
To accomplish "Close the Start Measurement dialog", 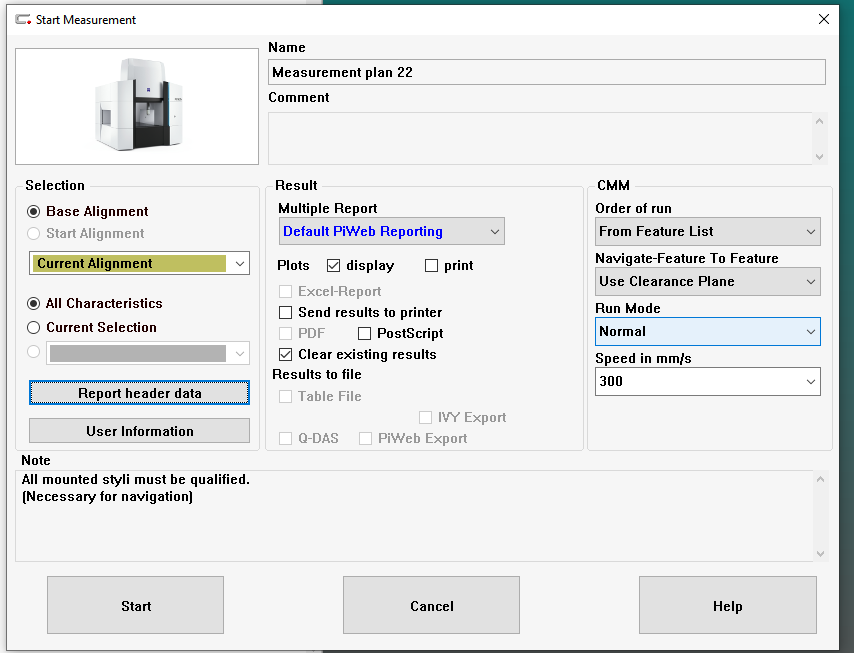I will [824, 19].
